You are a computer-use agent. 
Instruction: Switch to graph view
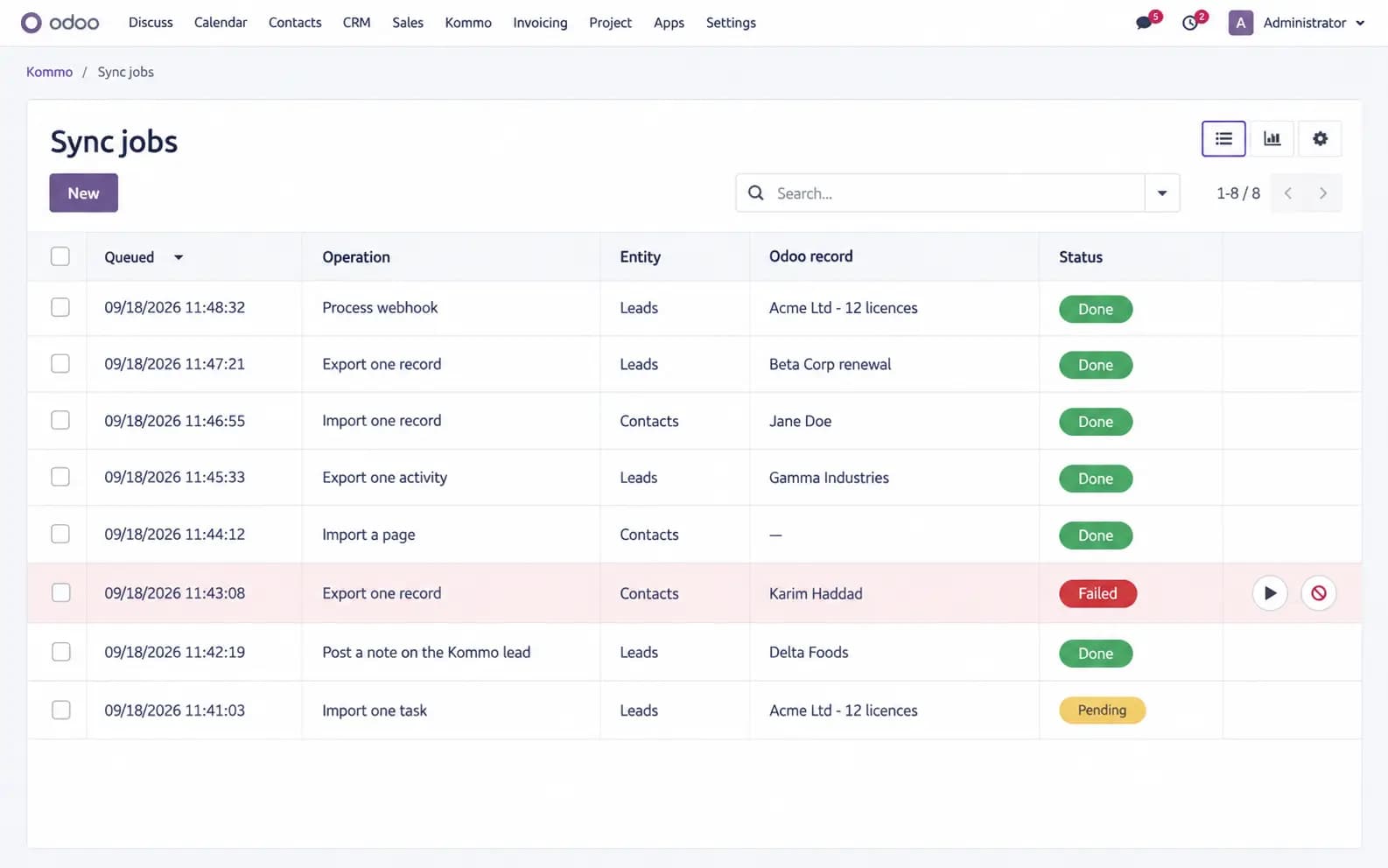[1272, 138]
